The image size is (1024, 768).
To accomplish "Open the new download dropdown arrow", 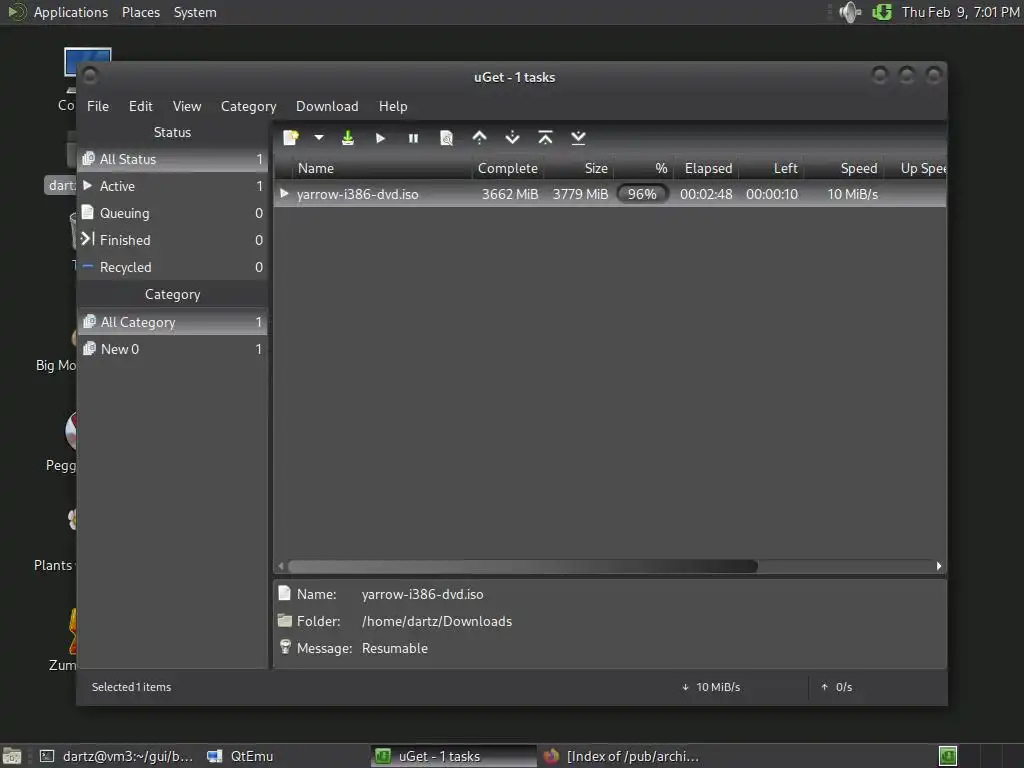I will coord(319,138).
